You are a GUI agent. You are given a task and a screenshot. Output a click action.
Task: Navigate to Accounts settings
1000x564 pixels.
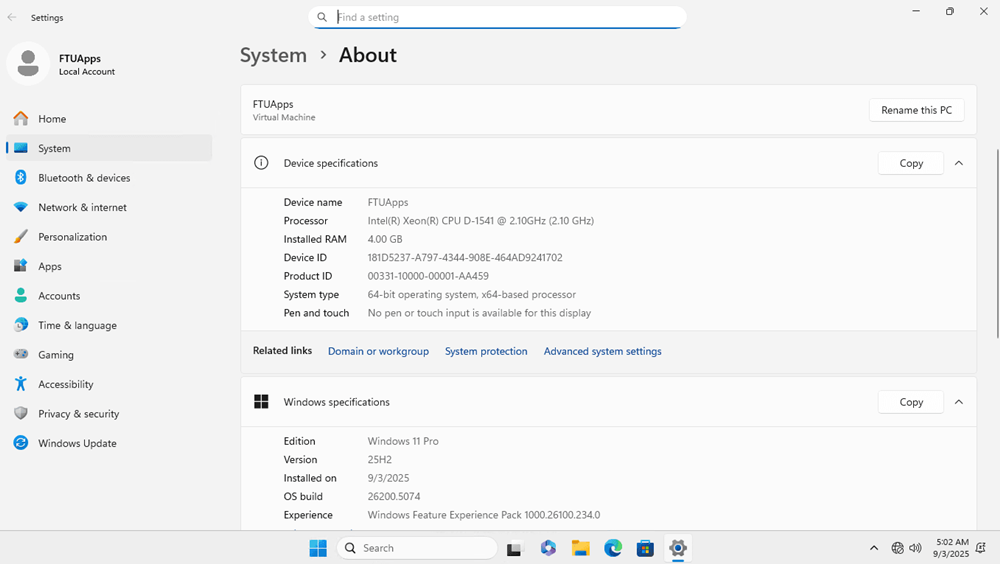tap(59, 296)
